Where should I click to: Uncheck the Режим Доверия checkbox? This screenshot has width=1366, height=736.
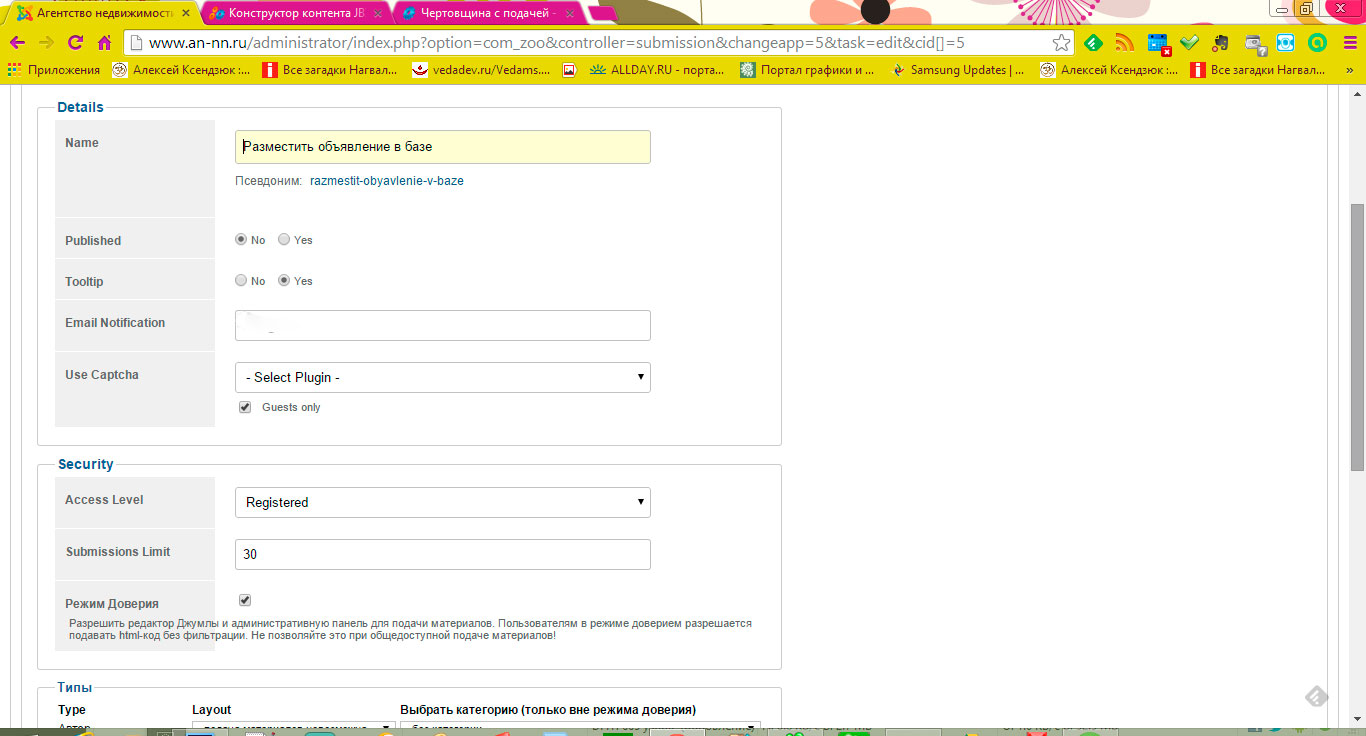point(245,600)
